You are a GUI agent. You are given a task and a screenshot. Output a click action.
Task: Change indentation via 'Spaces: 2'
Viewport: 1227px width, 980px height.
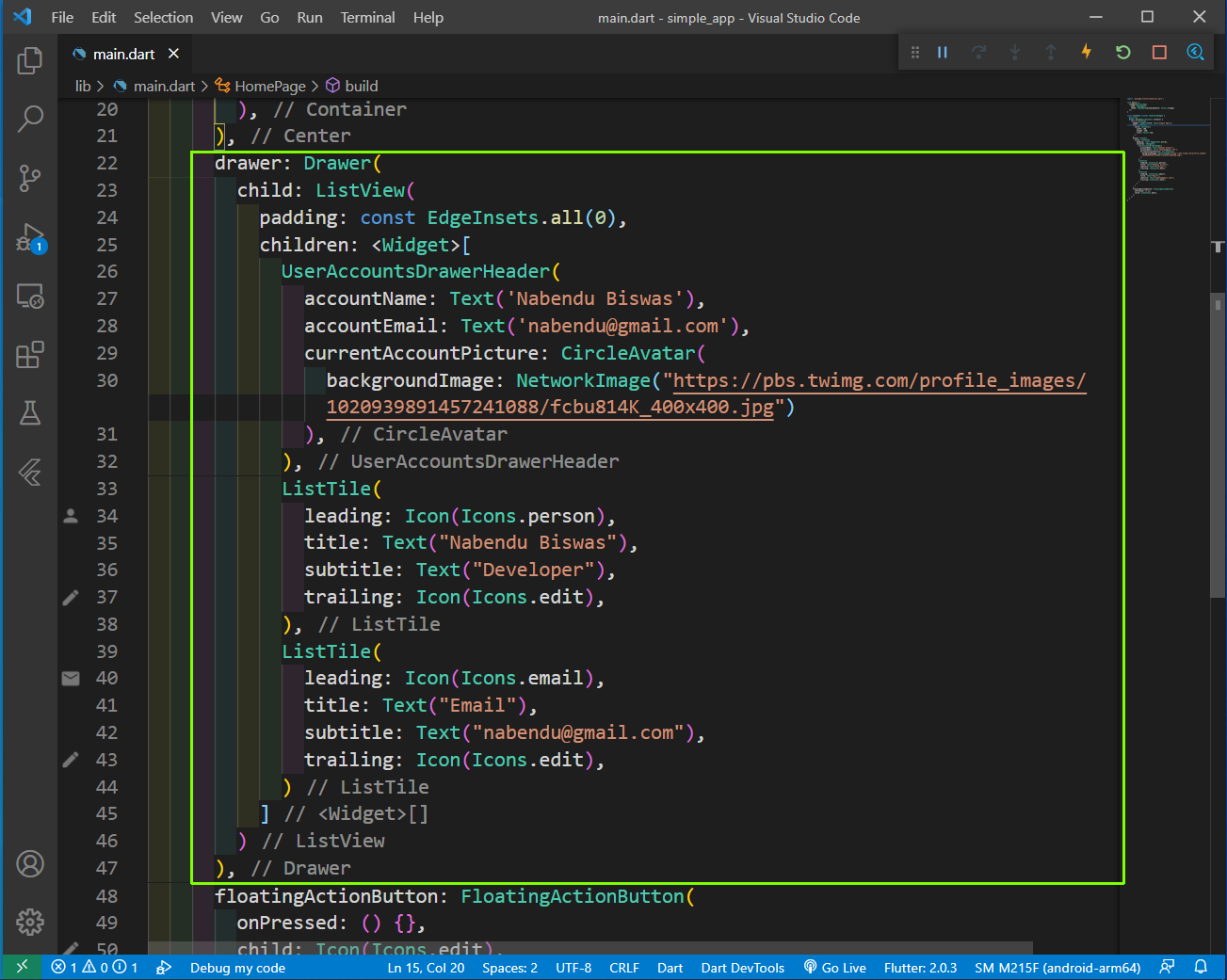click(509, 968)
